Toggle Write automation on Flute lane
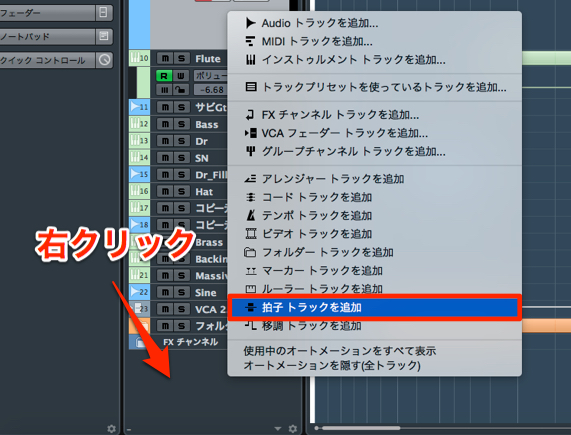The width and height of the screenshot is (571, 435). click(x=181, y=76)
